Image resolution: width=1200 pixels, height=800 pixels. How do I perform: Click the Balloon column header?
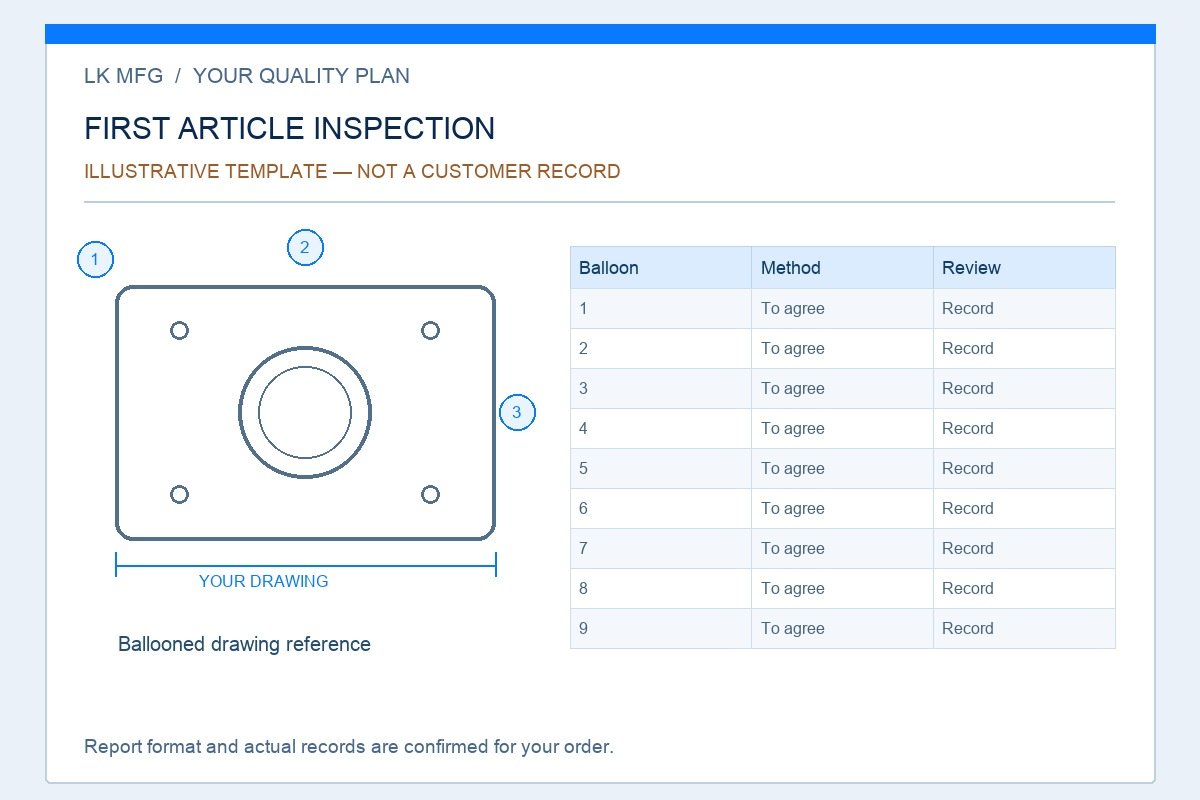[661, 268]
